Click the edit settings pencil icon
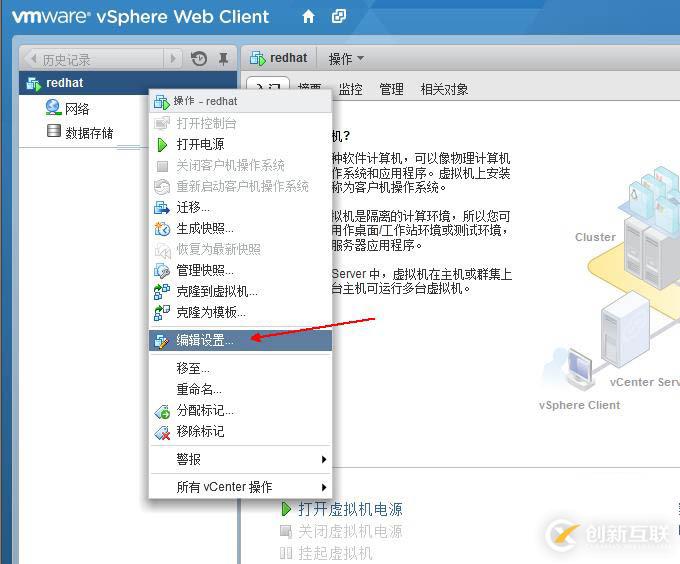This screenshot has width=680, height=564. pos(162,341)
